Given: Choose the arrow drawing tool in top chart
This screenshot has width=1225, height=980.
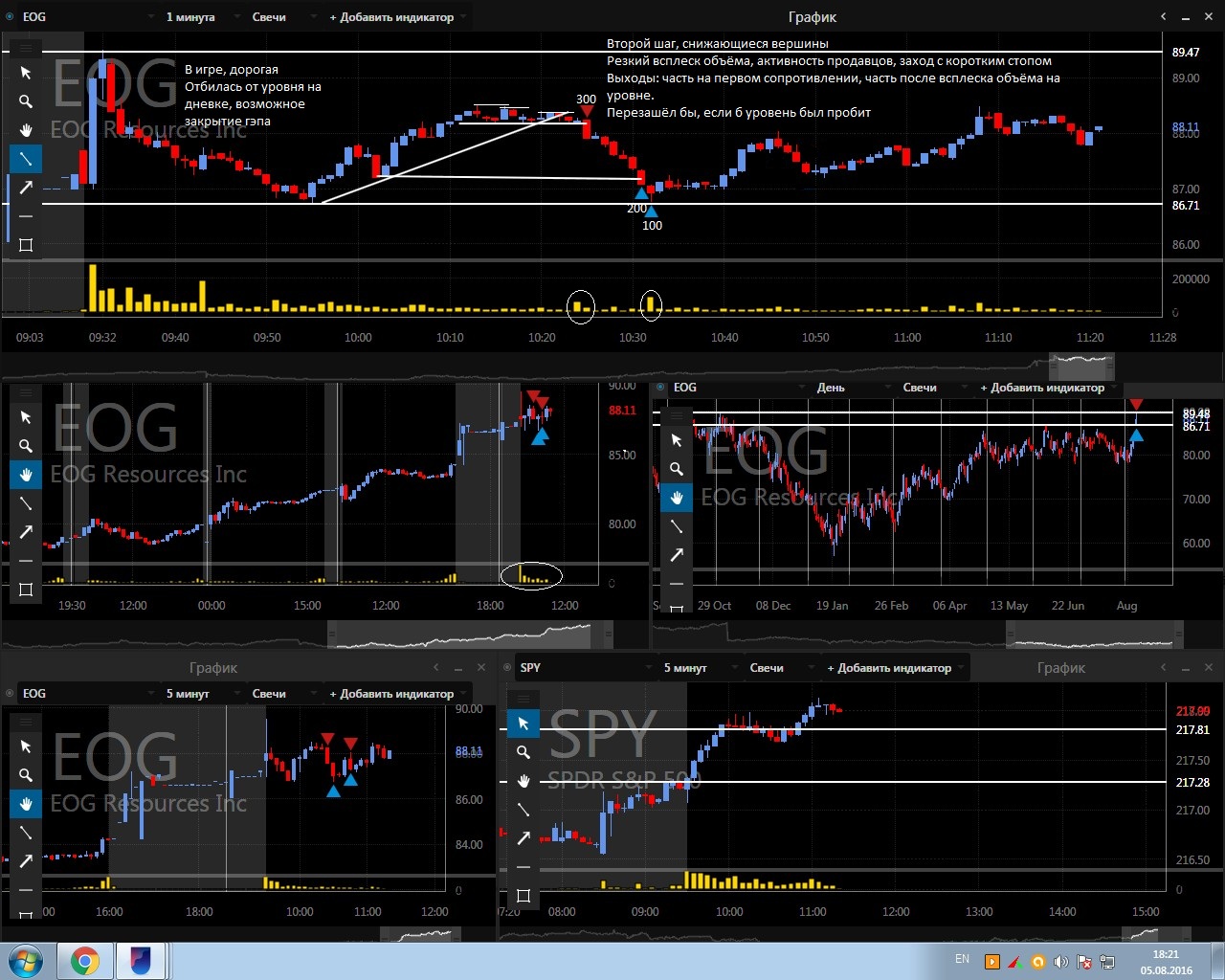Looking at the screenshot, I should point(26,188).
